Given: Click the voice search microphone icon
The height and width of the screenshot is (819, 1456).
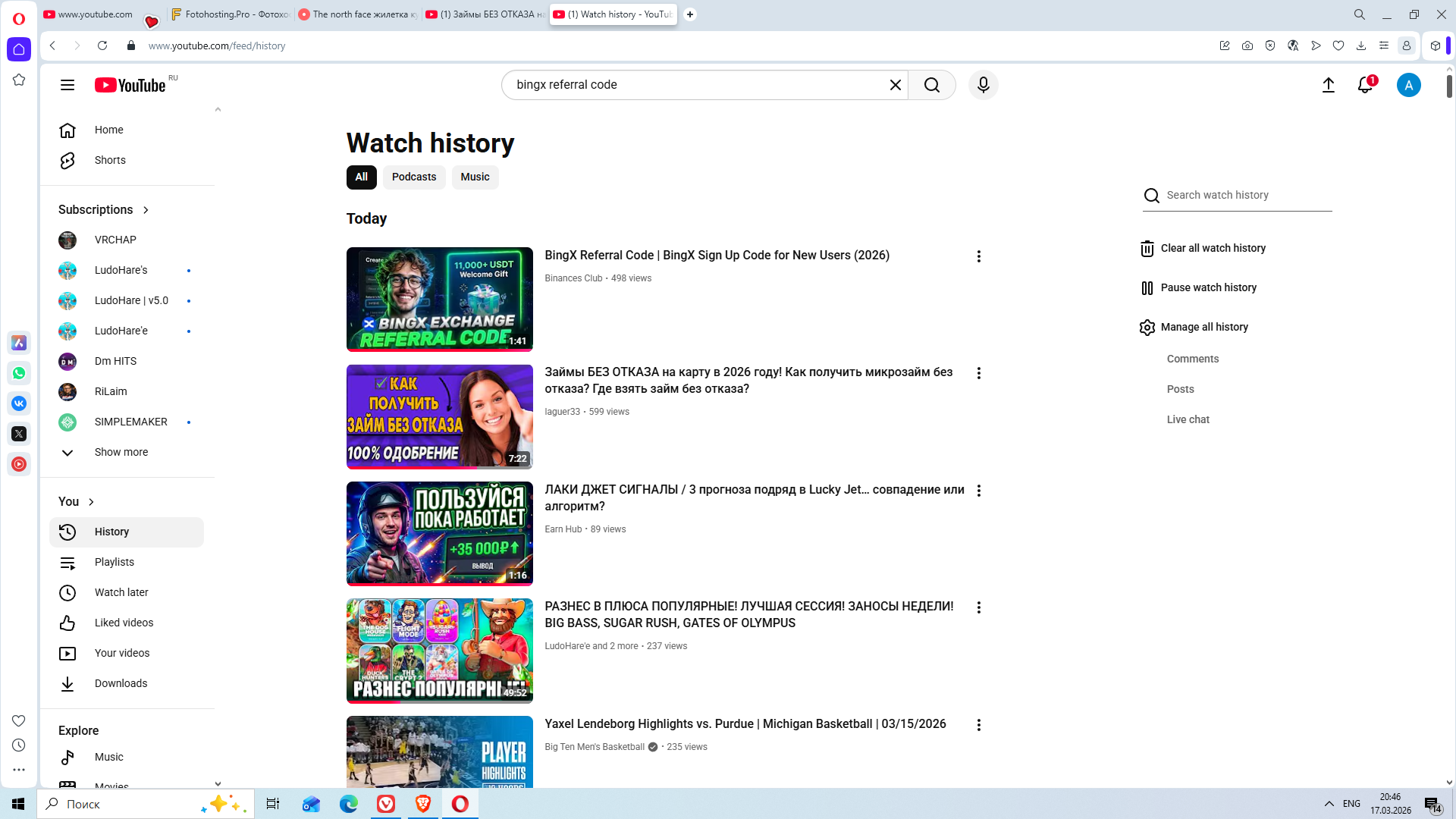Looking at the screenshot, I should pos(983,85).
